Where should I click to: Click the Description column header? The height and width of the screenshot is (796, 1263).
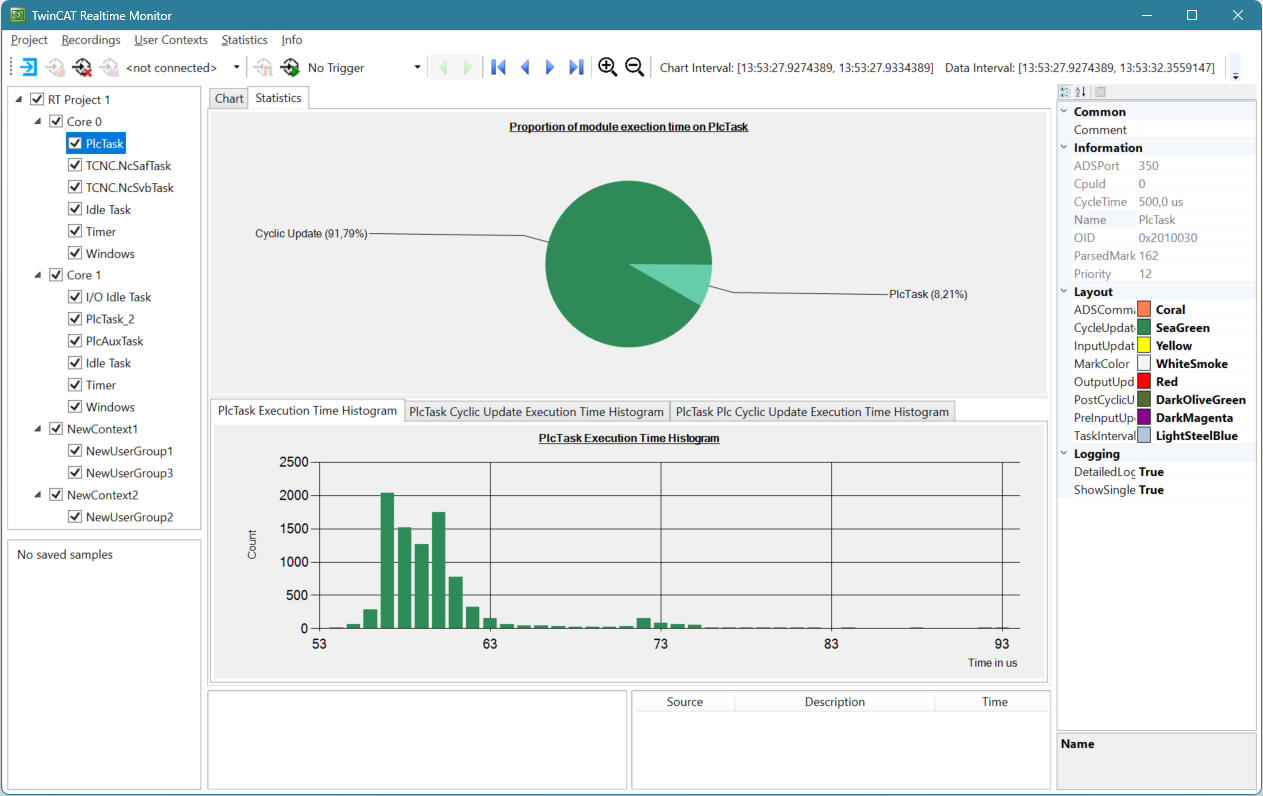tap(835, 702)
